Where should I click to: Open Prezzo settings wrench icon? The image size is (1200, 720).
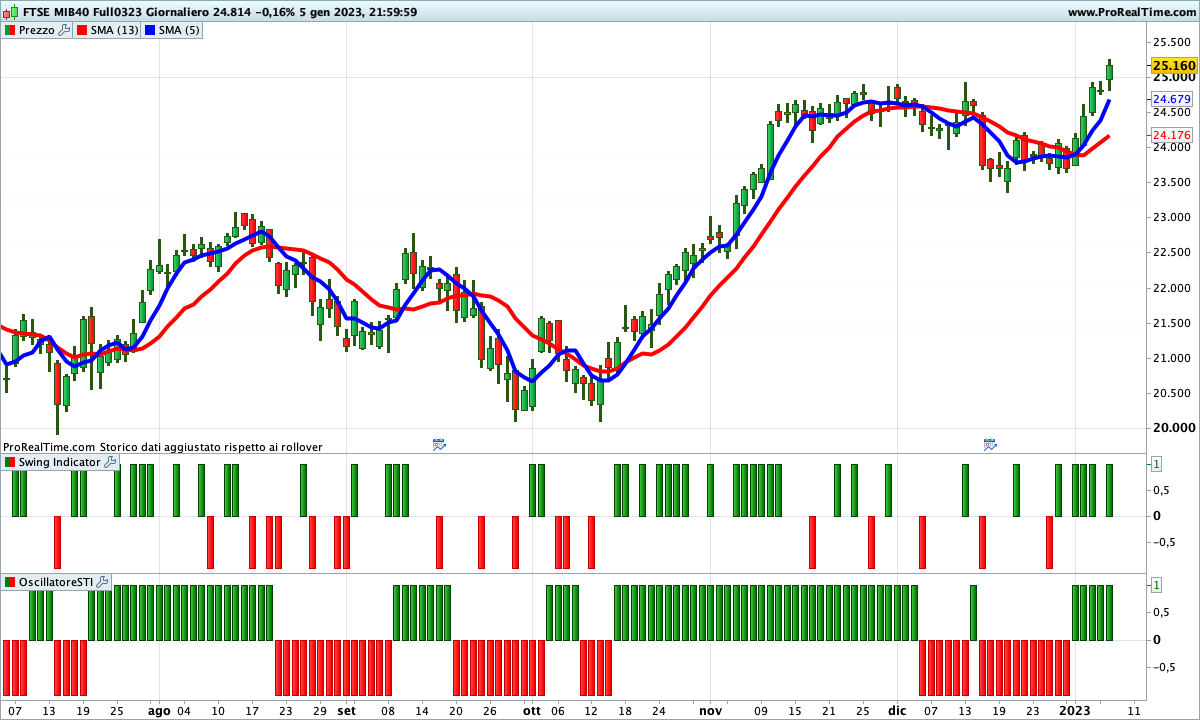click(65, 30)
